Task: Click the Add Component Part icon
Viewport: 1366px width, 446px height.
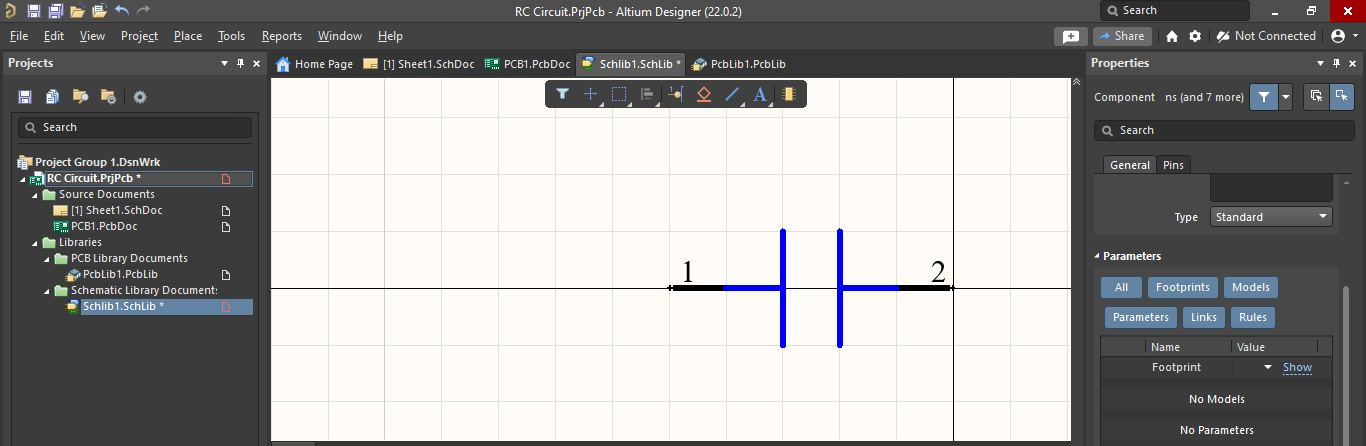Action: click(x=788, y=94)
